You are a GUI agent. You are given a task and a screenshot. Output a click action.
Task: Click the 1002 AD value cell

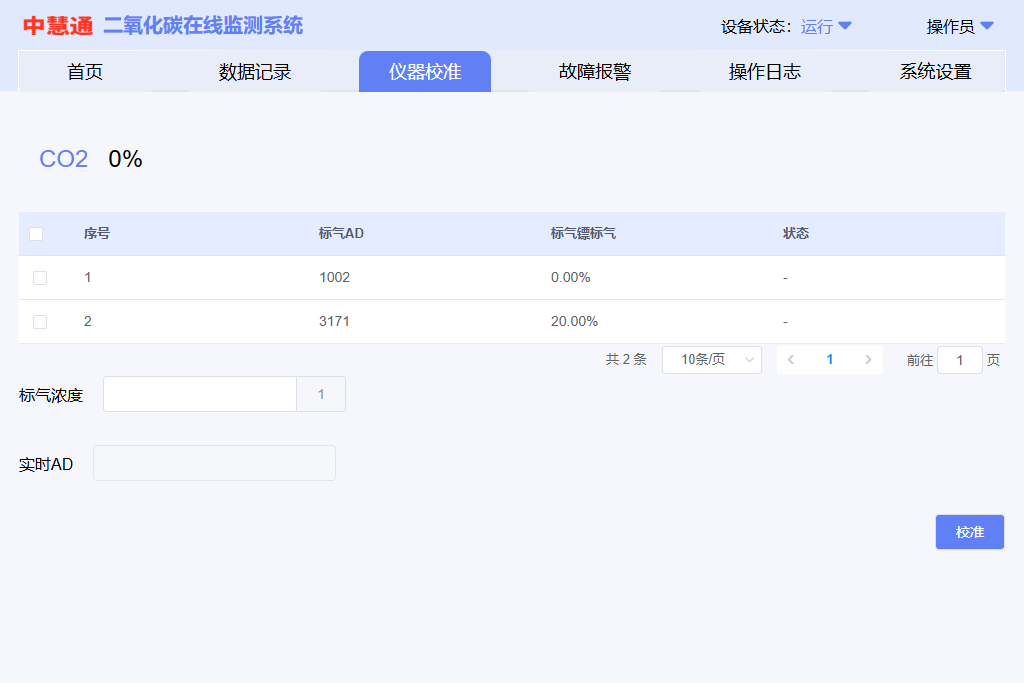(x=334, y=278)
